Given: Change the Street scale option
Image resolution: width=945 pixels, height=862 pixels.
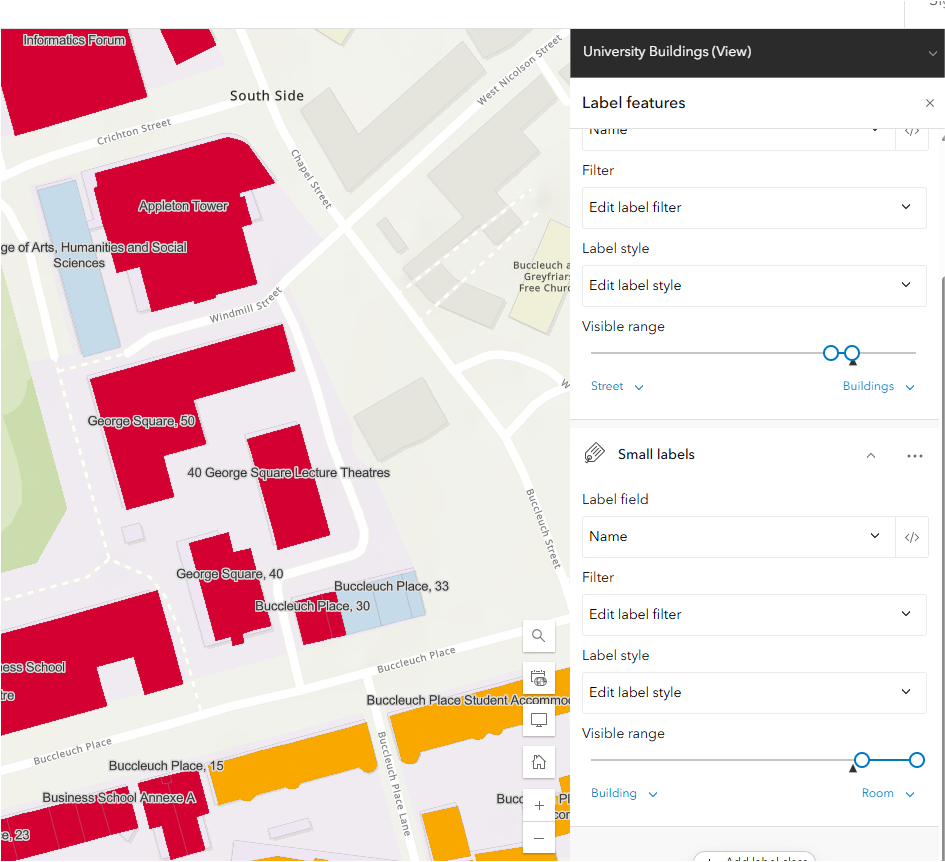Looking at the screenshot, I should (617, 386).
